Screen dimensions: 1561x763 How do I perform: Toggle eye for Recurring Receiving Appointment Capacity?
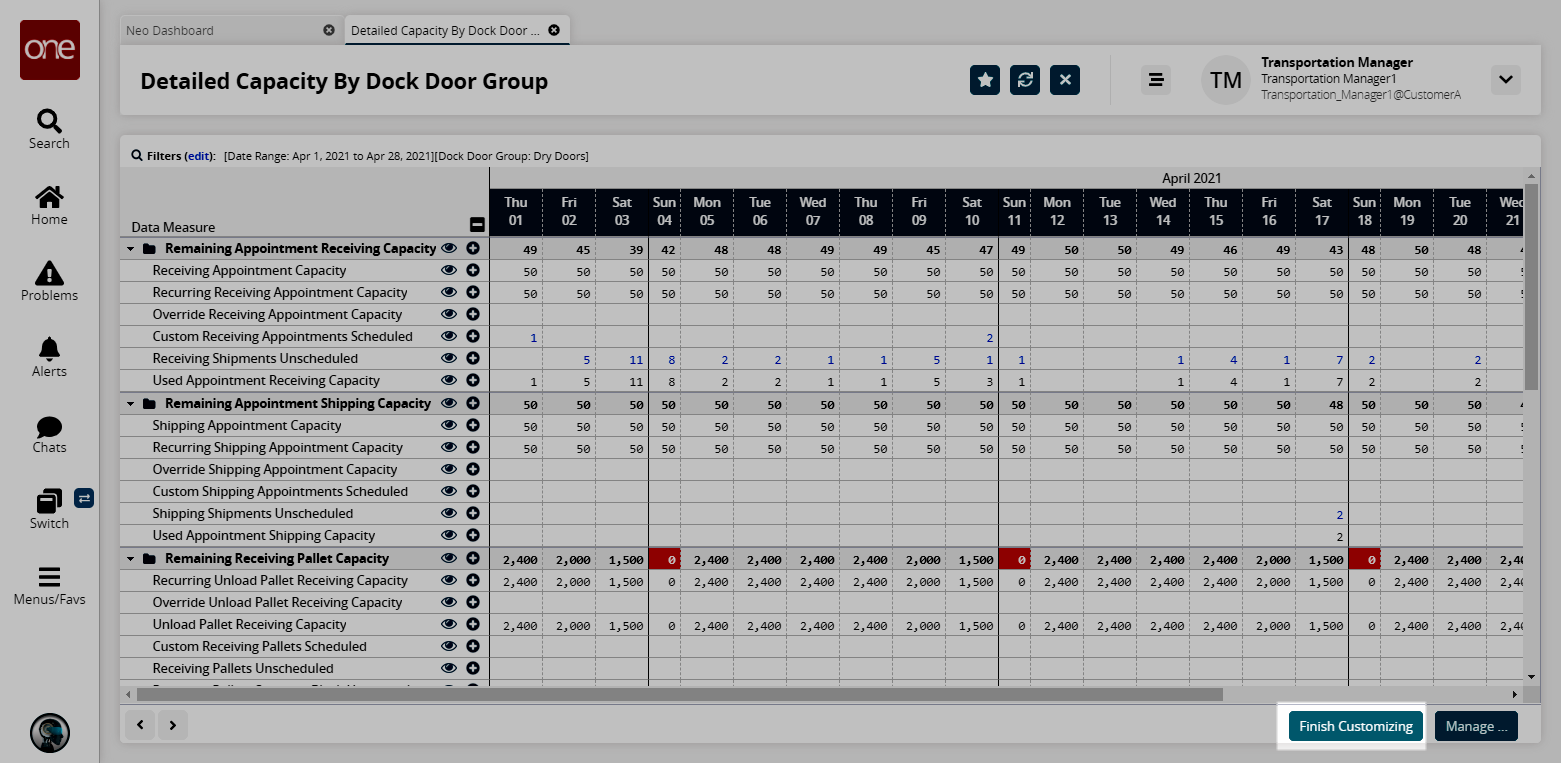coord(449,292)
